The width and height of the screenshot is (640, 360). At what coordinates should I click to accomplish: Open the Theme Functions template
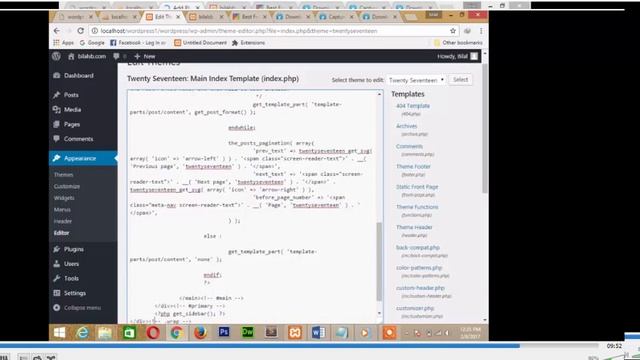tap(417, 207)
